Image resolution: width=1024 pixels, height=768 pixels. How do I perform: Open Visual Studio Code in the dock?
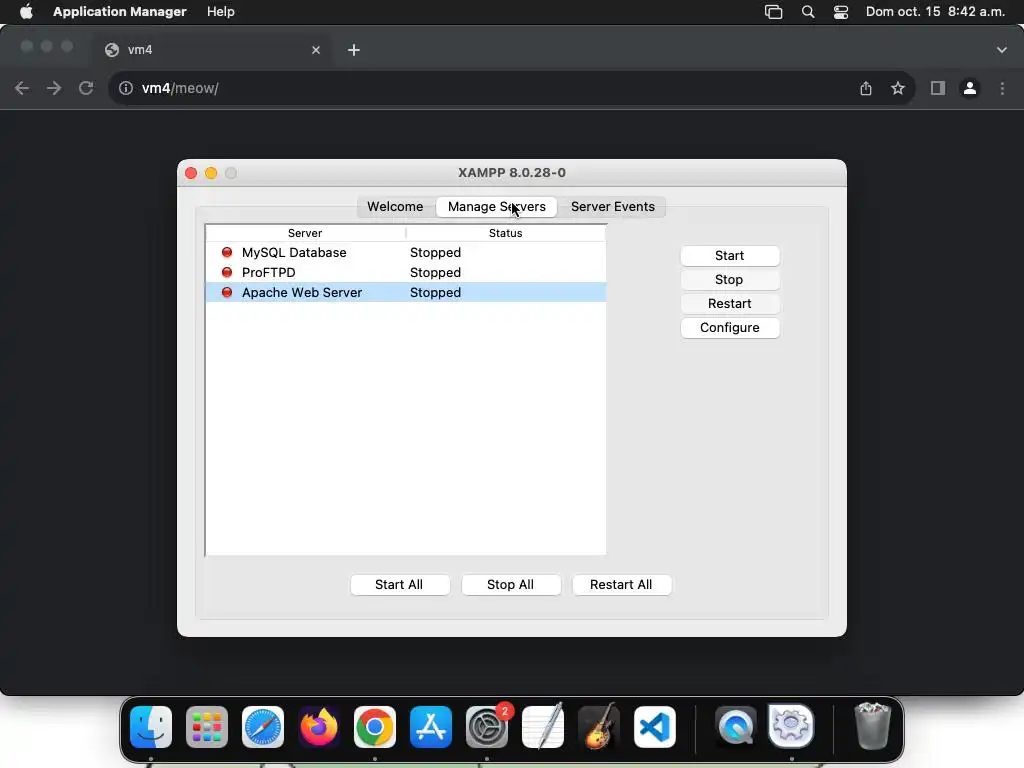coord(655,727)
